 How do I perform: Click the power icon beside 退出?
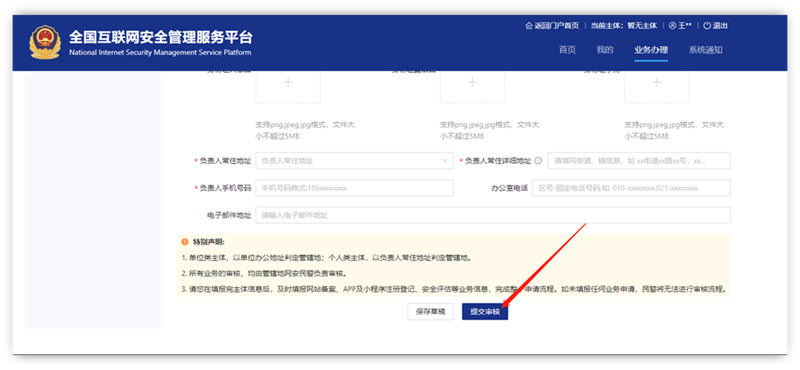[707, 26]
